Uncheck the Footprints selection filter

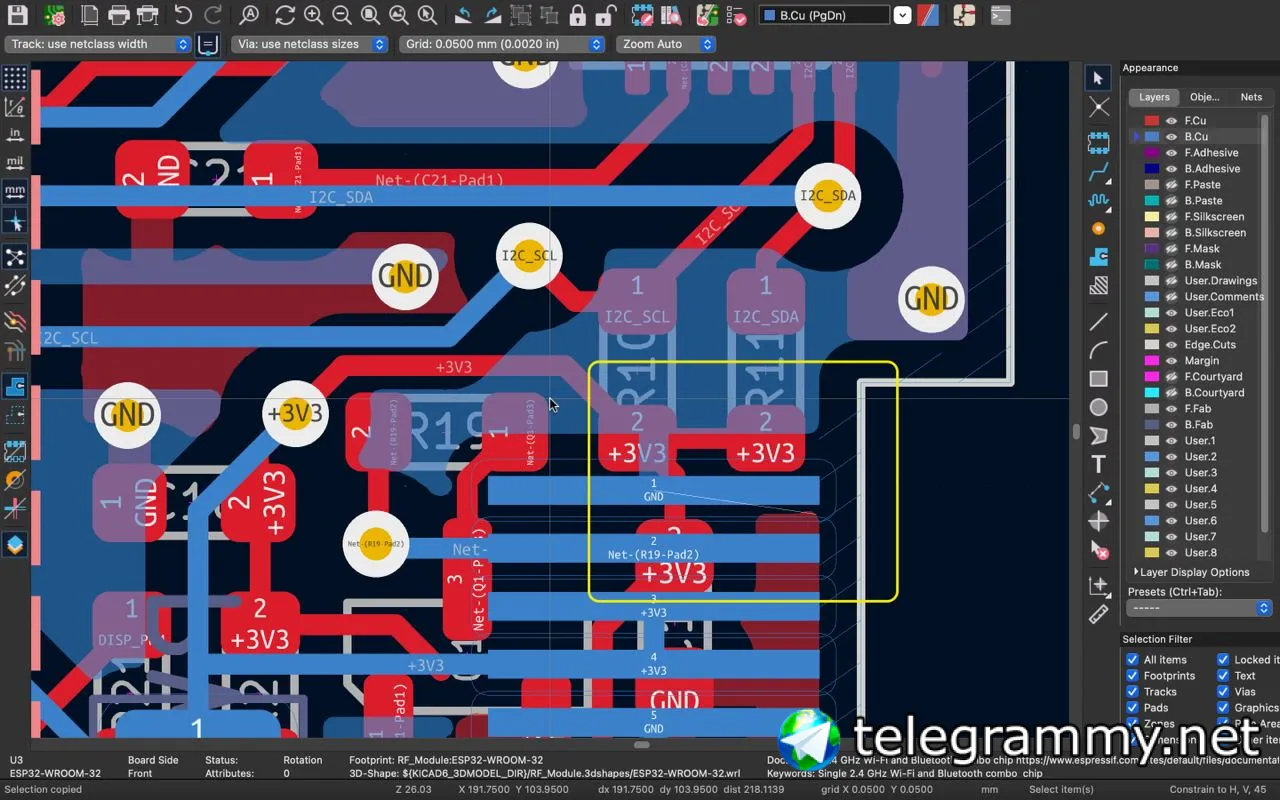click(x=1133, y=676)
